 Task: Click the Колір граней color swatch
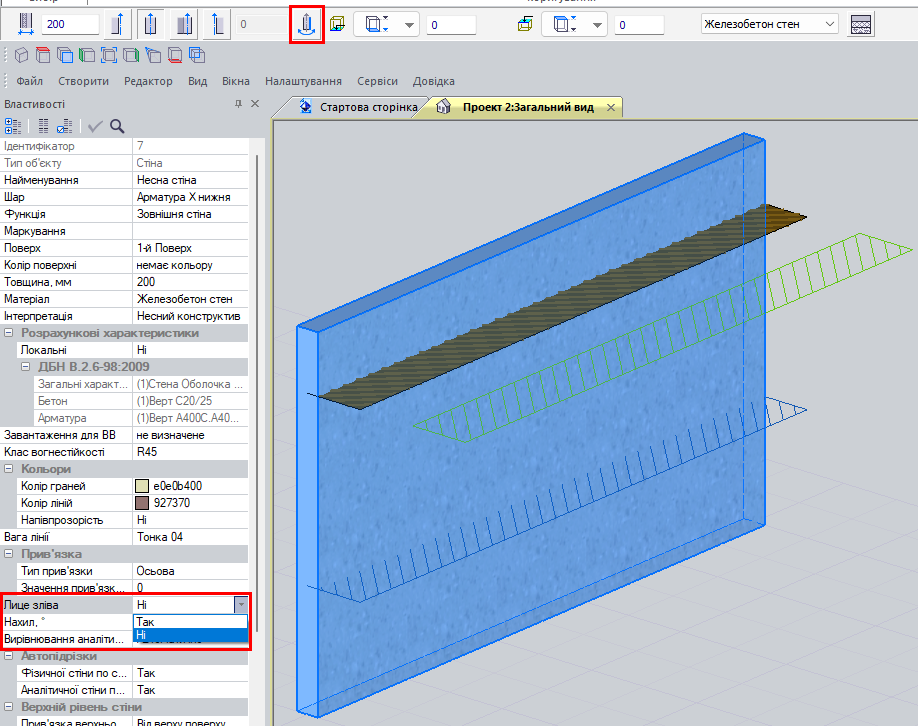click(142, 486)
